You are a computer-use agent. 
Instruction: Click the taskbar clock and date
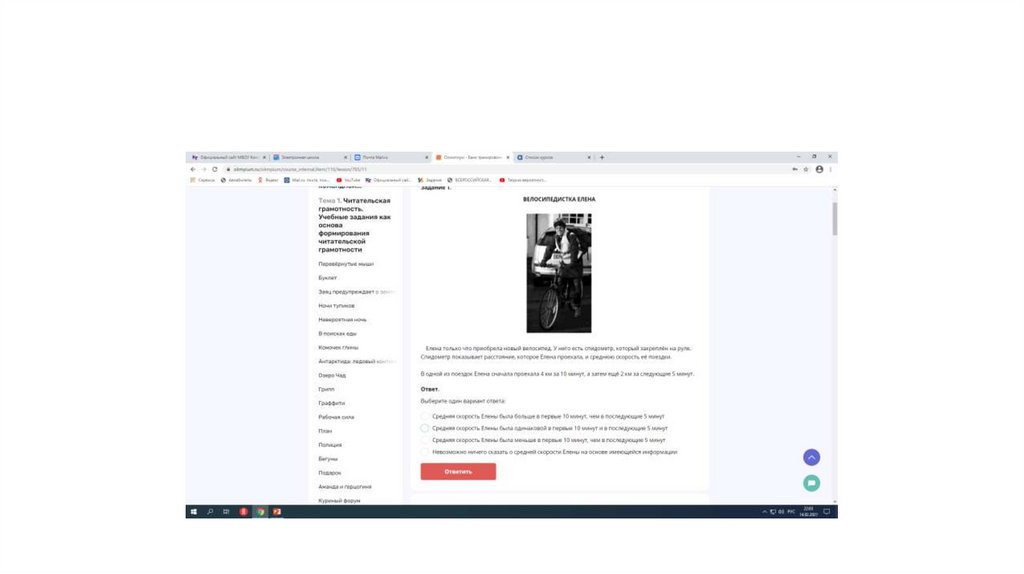coord(808,512)
